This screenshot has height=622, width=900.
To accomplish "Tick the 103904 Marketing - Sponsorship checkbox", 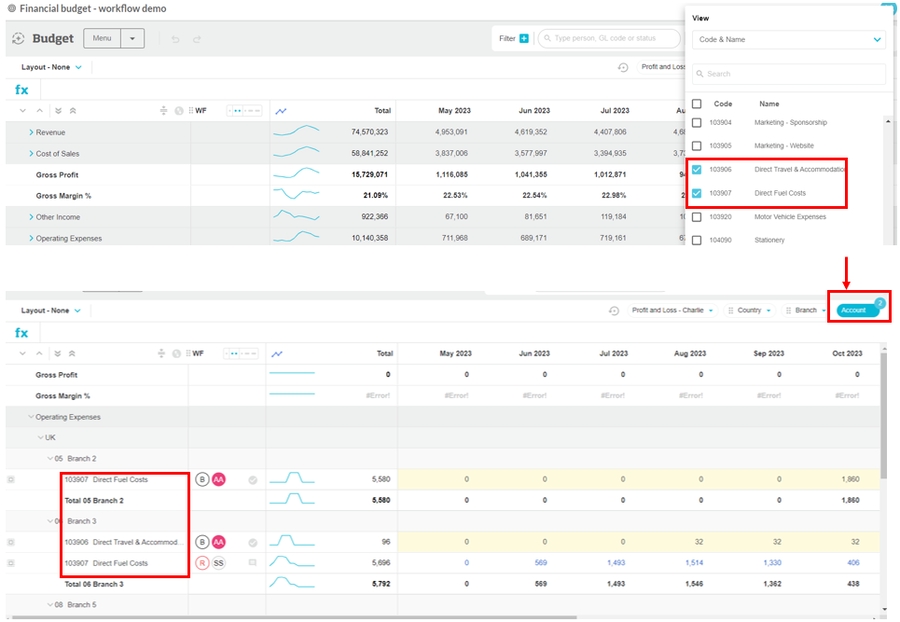I will 697,122.
